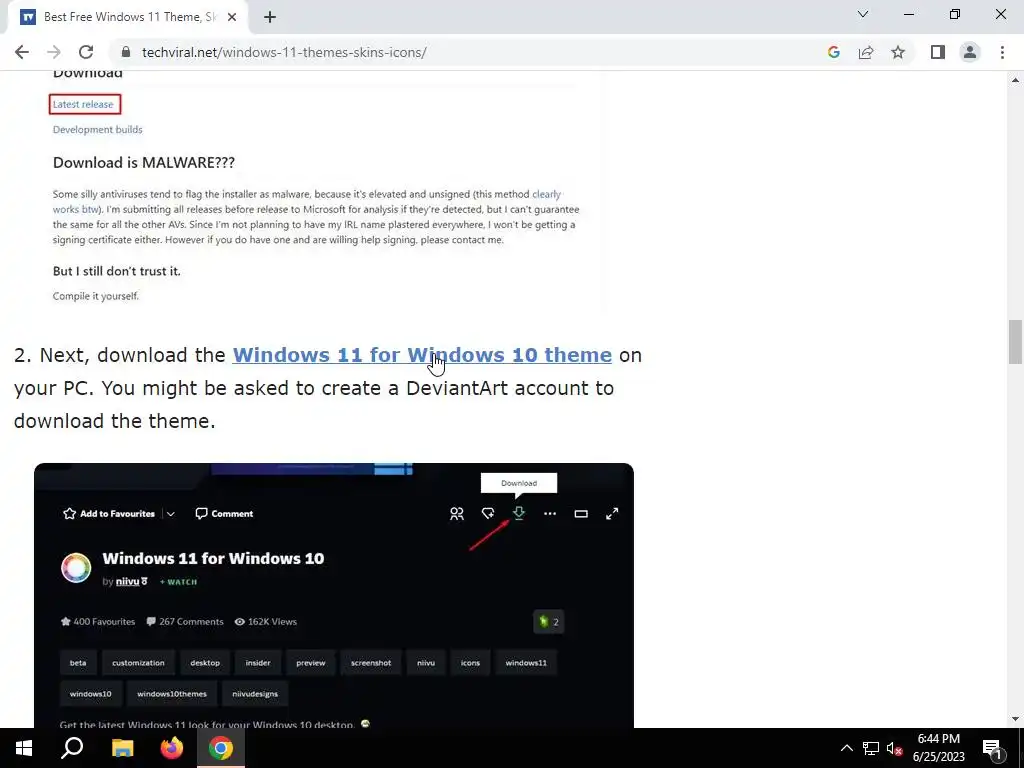Reload the current page

(86, 52)
